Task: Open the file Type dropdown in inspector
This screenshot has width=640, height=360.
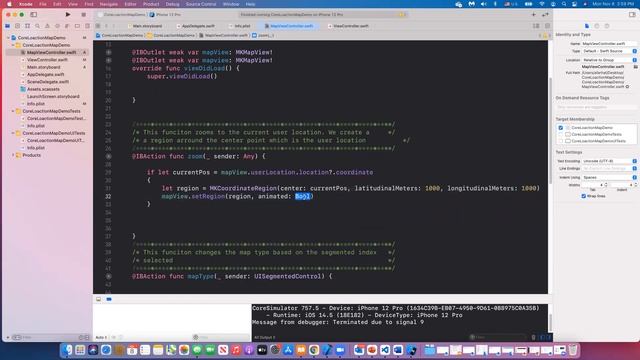Action: coord(609,51)
